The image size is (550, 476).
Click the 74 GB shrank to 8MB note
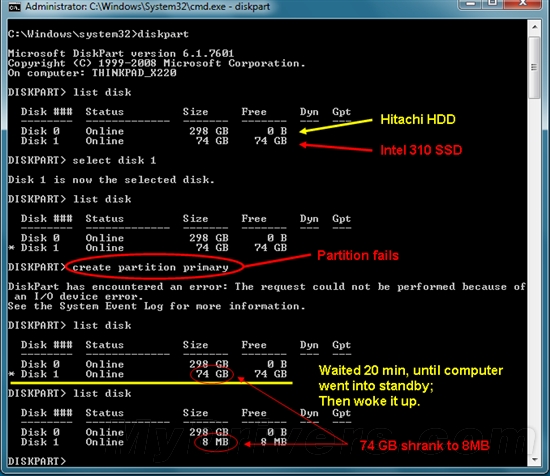point(424,445)
